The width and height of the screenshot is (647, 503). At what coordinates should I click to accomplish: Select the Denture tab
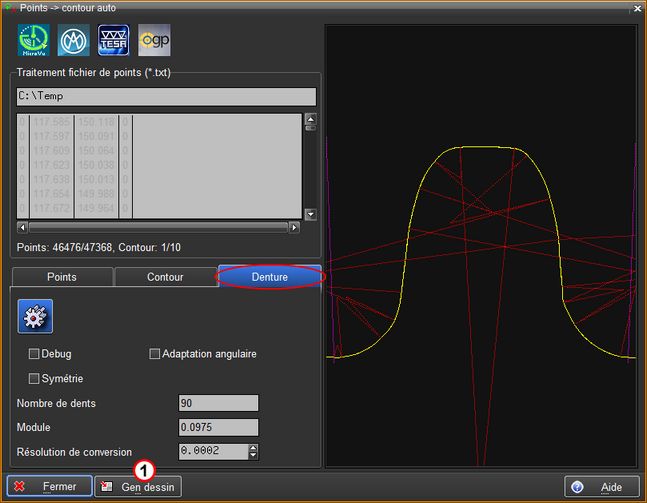(270, 277)
